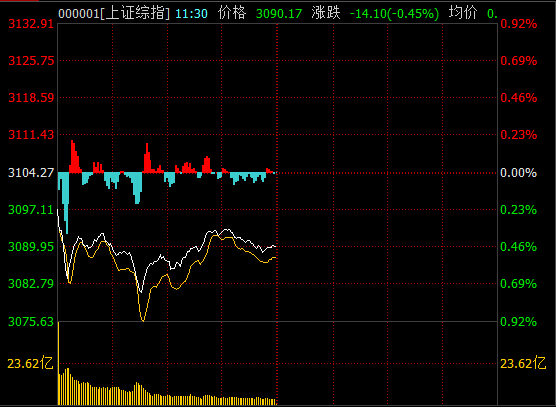The image size is (556, 407).
Task: Select the right 23.62亿 volume label
Action: (523, 363)
